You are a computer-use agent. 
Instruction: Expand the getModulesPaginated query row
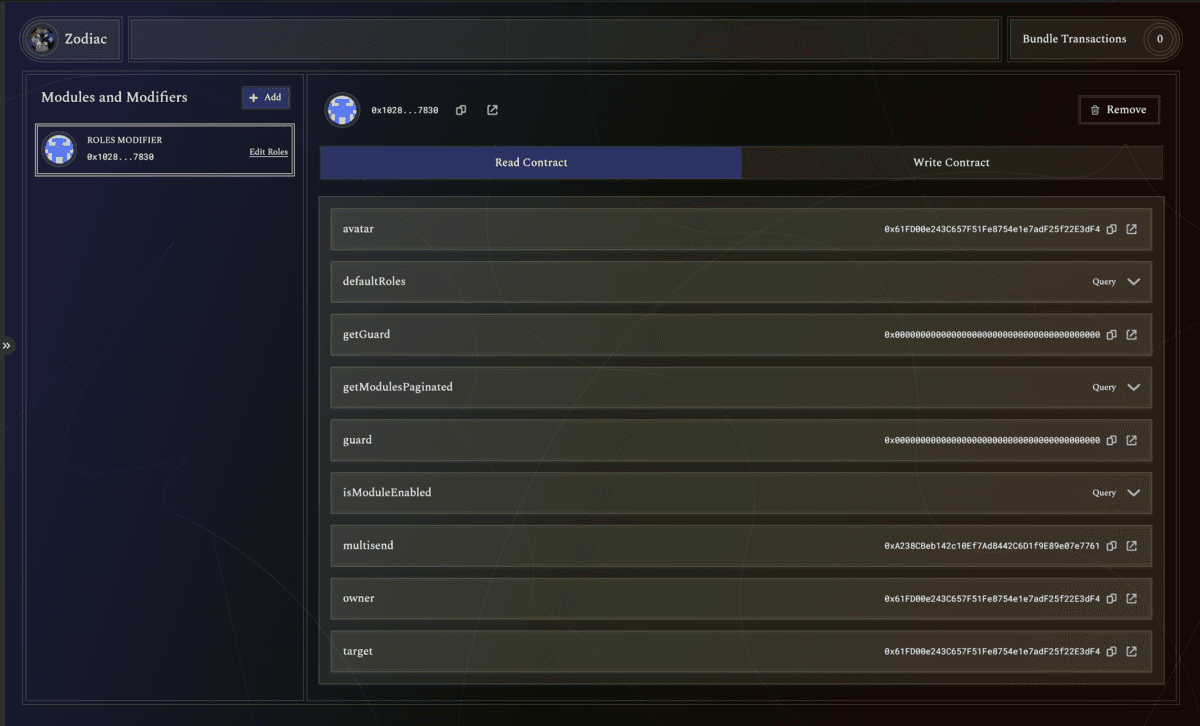tap(1133, 387)
